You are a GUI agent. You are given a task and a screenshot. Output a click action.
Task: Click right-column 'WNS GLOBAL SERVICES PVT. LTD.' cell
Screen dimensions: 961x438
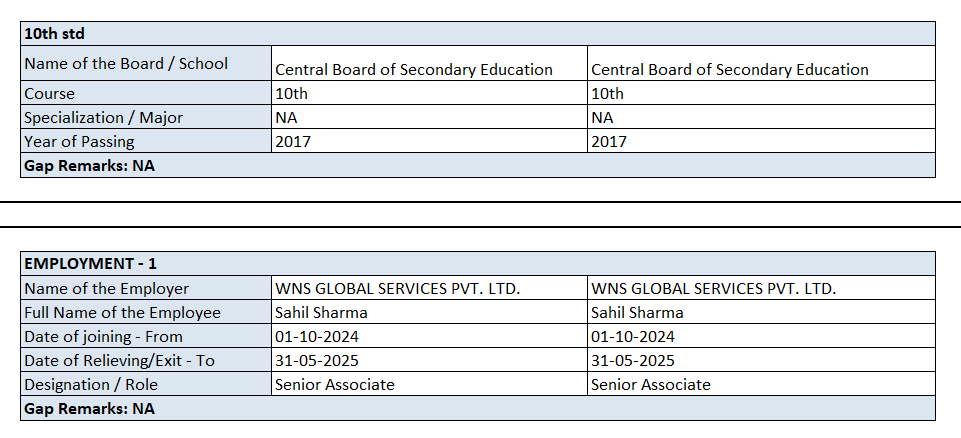coord(713,288)
